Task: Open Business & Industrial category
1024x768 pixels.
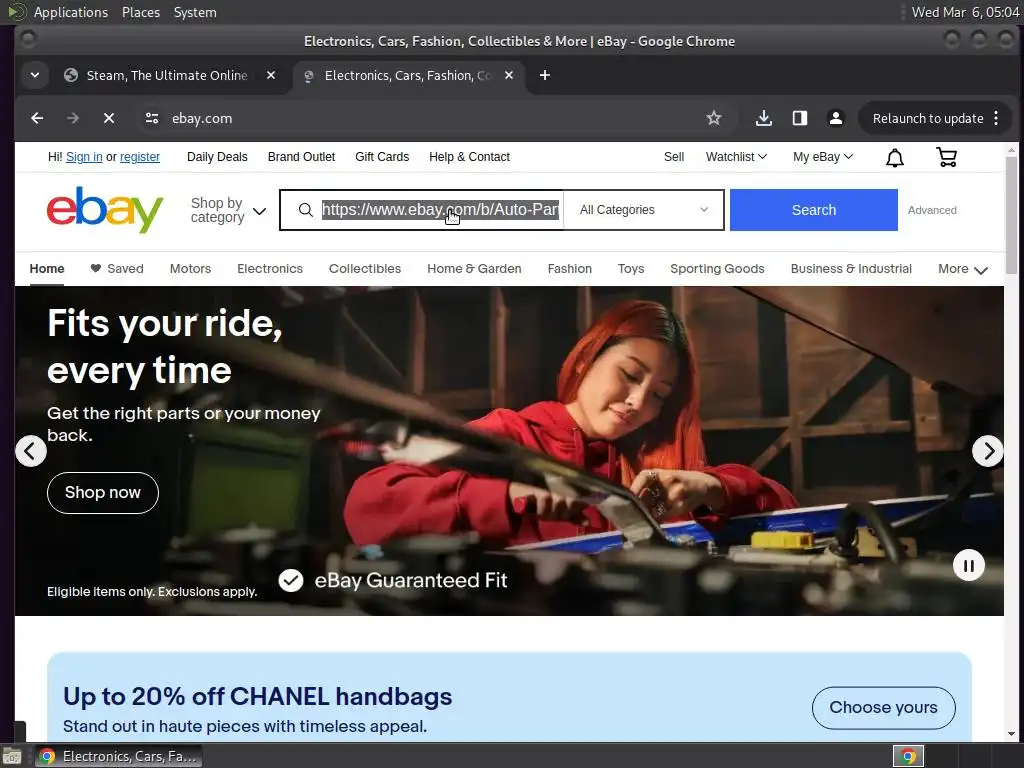Action: click(851, 268)
